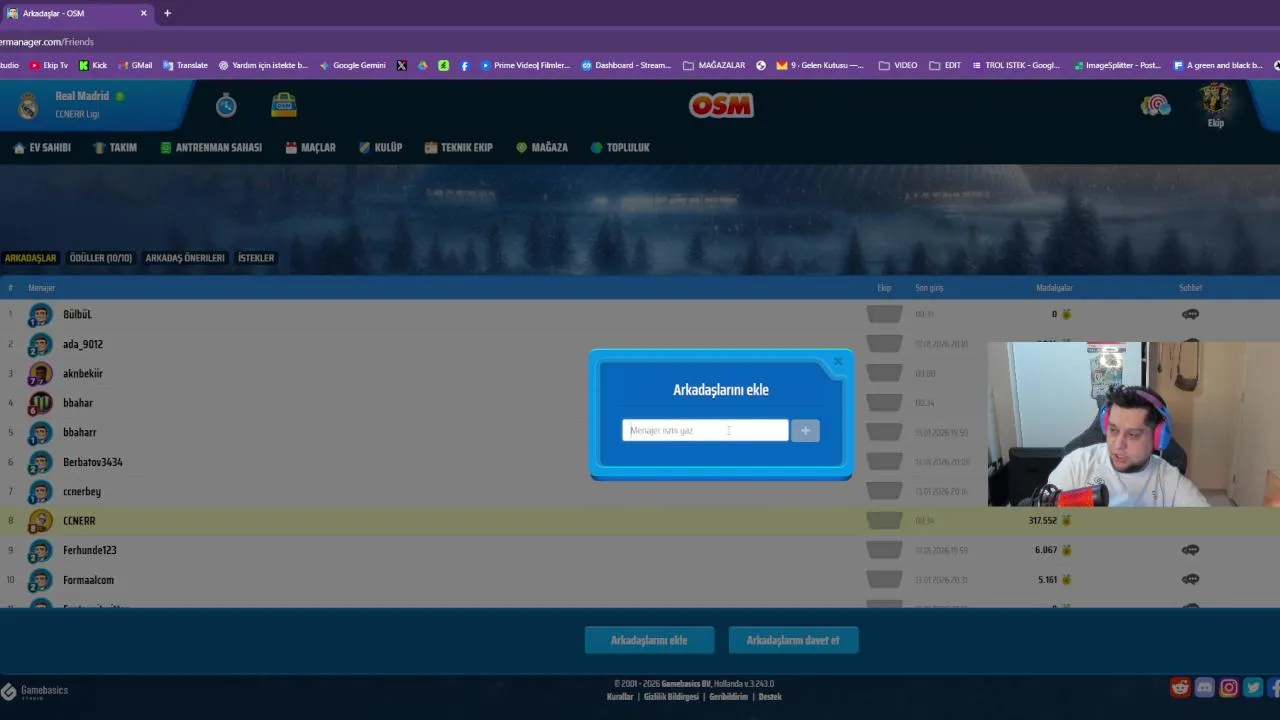
Task: Open Google Gemini bookmark
Action: pos(352,65)
